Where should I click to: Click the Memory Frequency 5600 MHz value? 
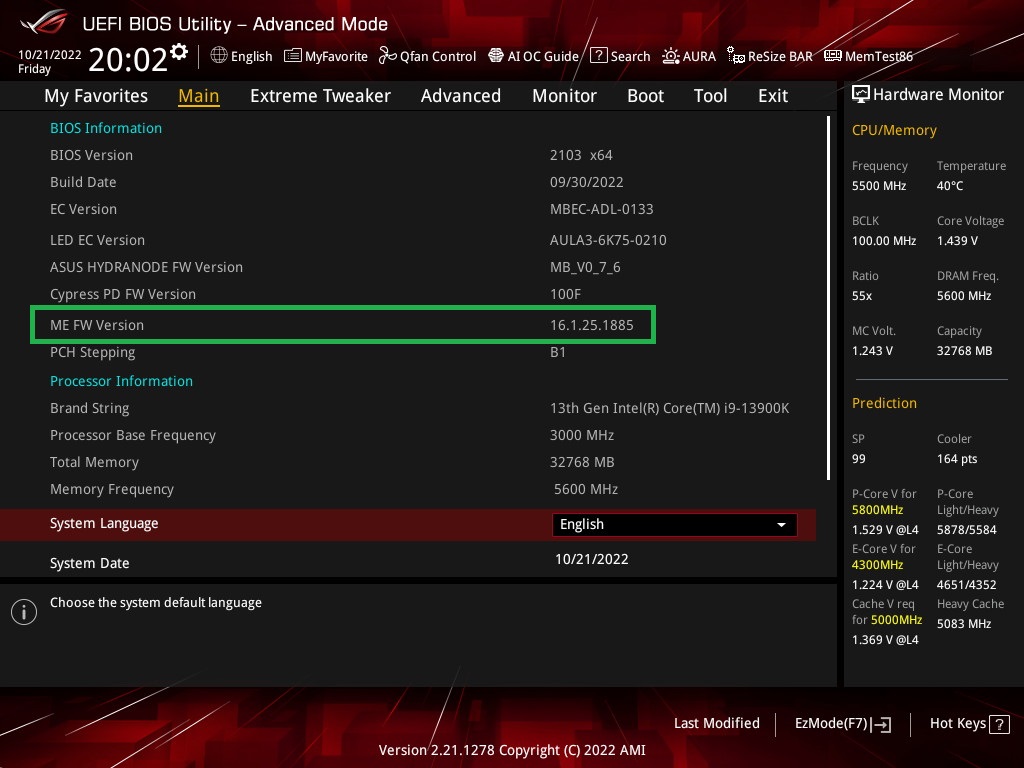pos(586,489)
